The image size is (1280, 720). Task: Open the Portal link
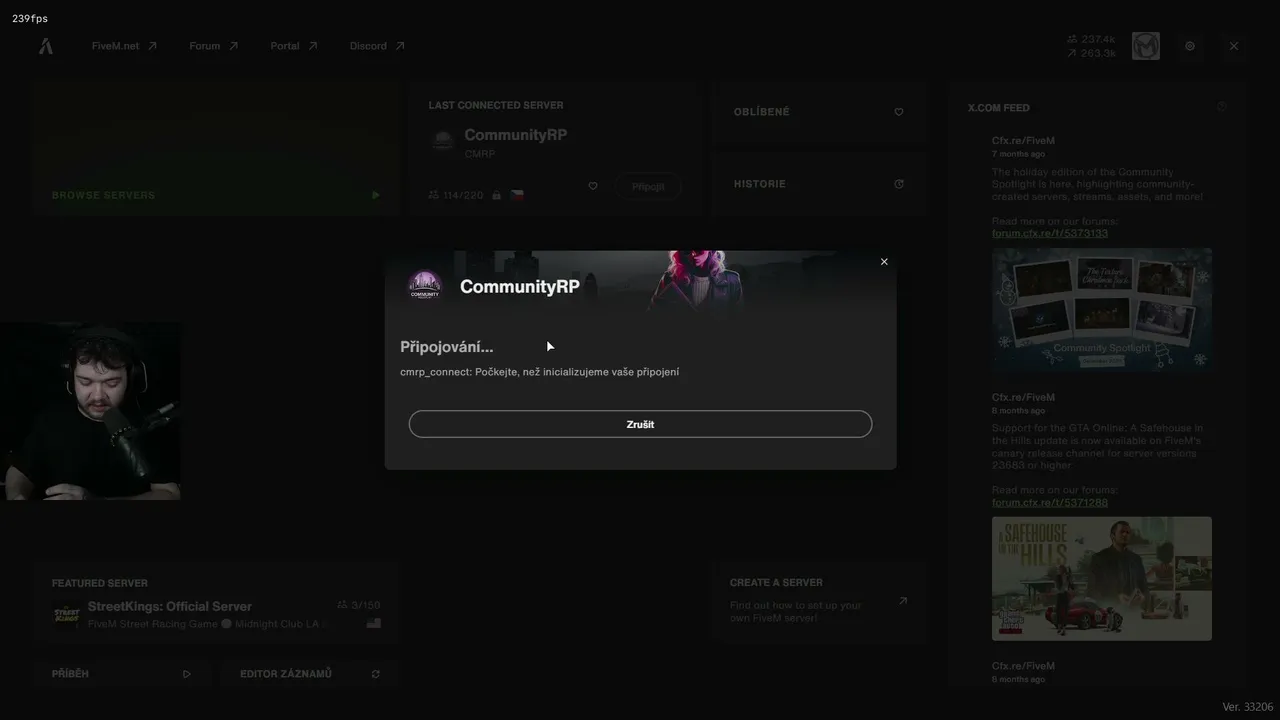[x=293, y=46]
